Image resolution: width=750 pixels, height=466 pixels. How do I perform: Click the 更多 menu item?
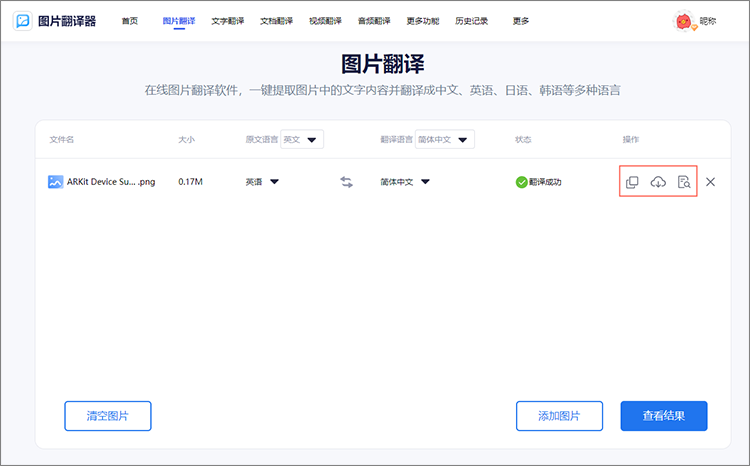pyautogui.click(x=521, y=21)
